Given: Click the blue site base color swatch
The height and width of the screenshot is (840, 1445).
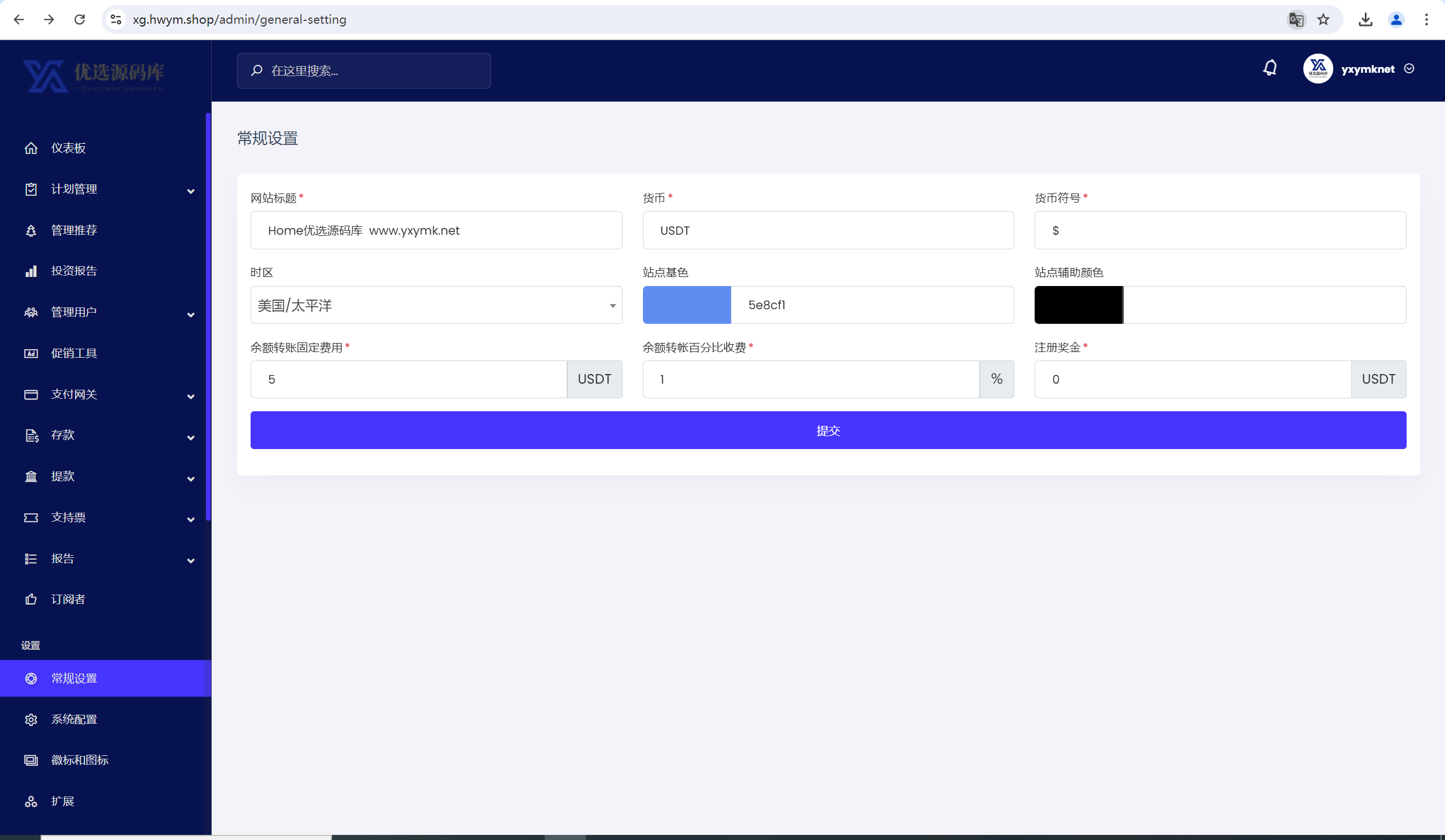Looking at the screenshot, I should point(687,305).
